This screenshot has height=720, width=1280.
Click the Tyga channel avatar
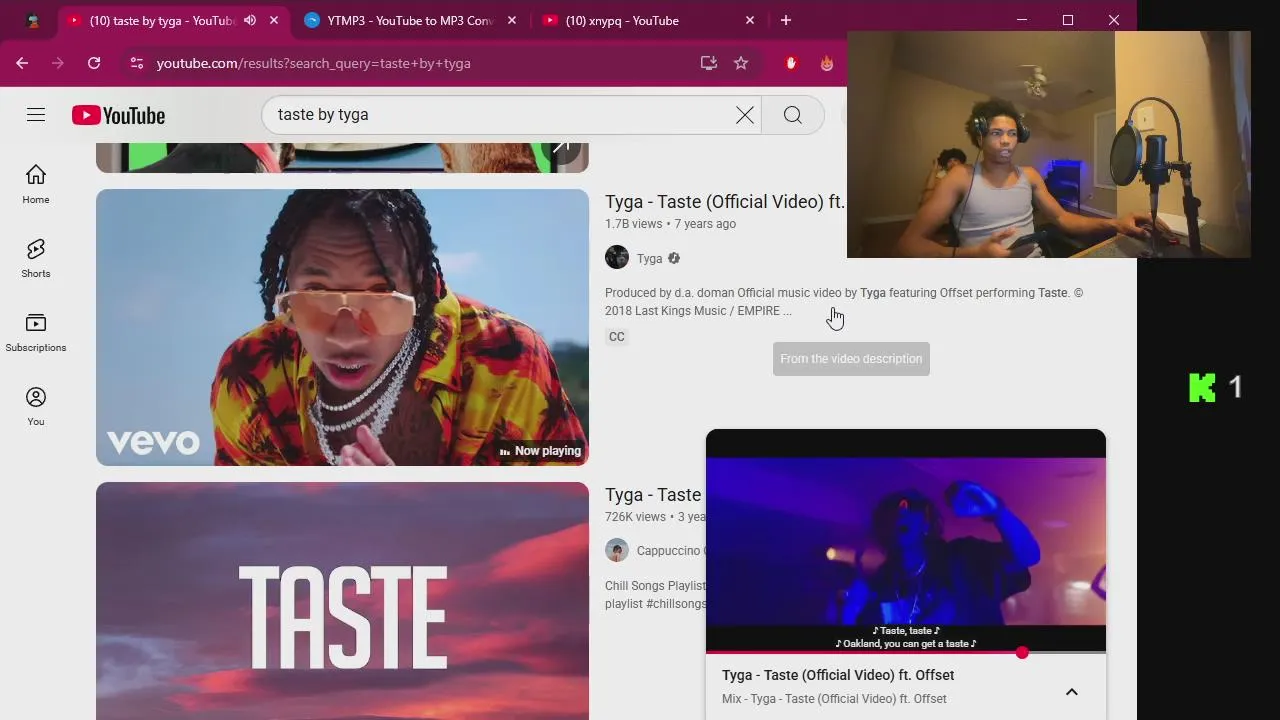point(617,257)
